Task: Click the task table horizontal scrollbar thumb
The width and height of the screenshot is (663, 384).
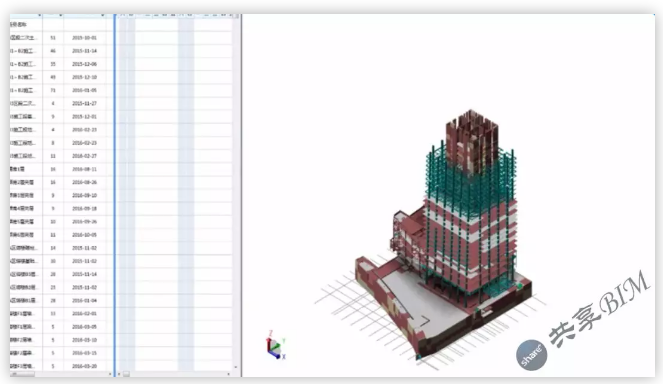Action: pos(22,374)
